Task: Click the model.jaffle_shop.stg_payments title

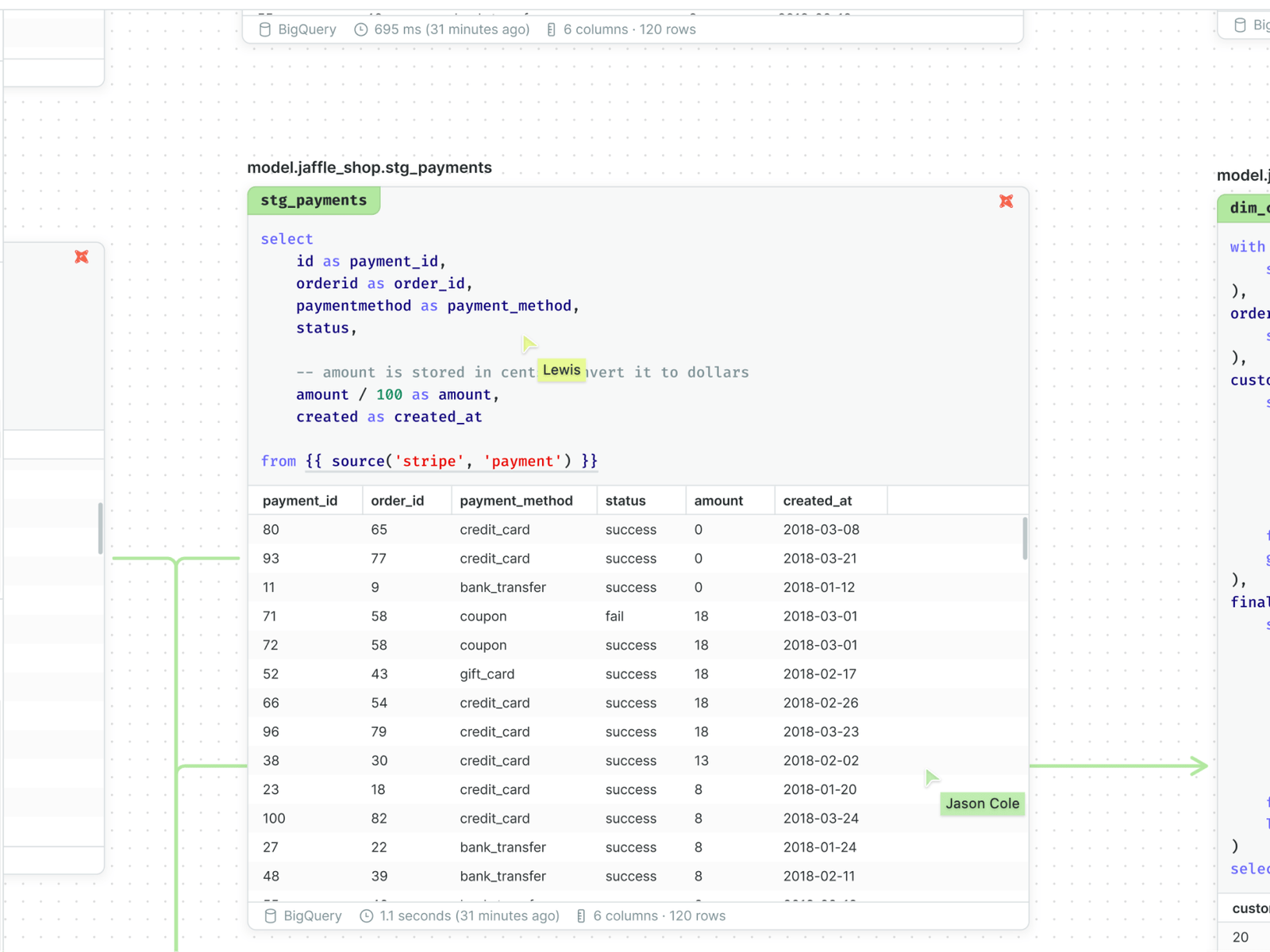Action: pyautogui.click(x=369, y=167)
